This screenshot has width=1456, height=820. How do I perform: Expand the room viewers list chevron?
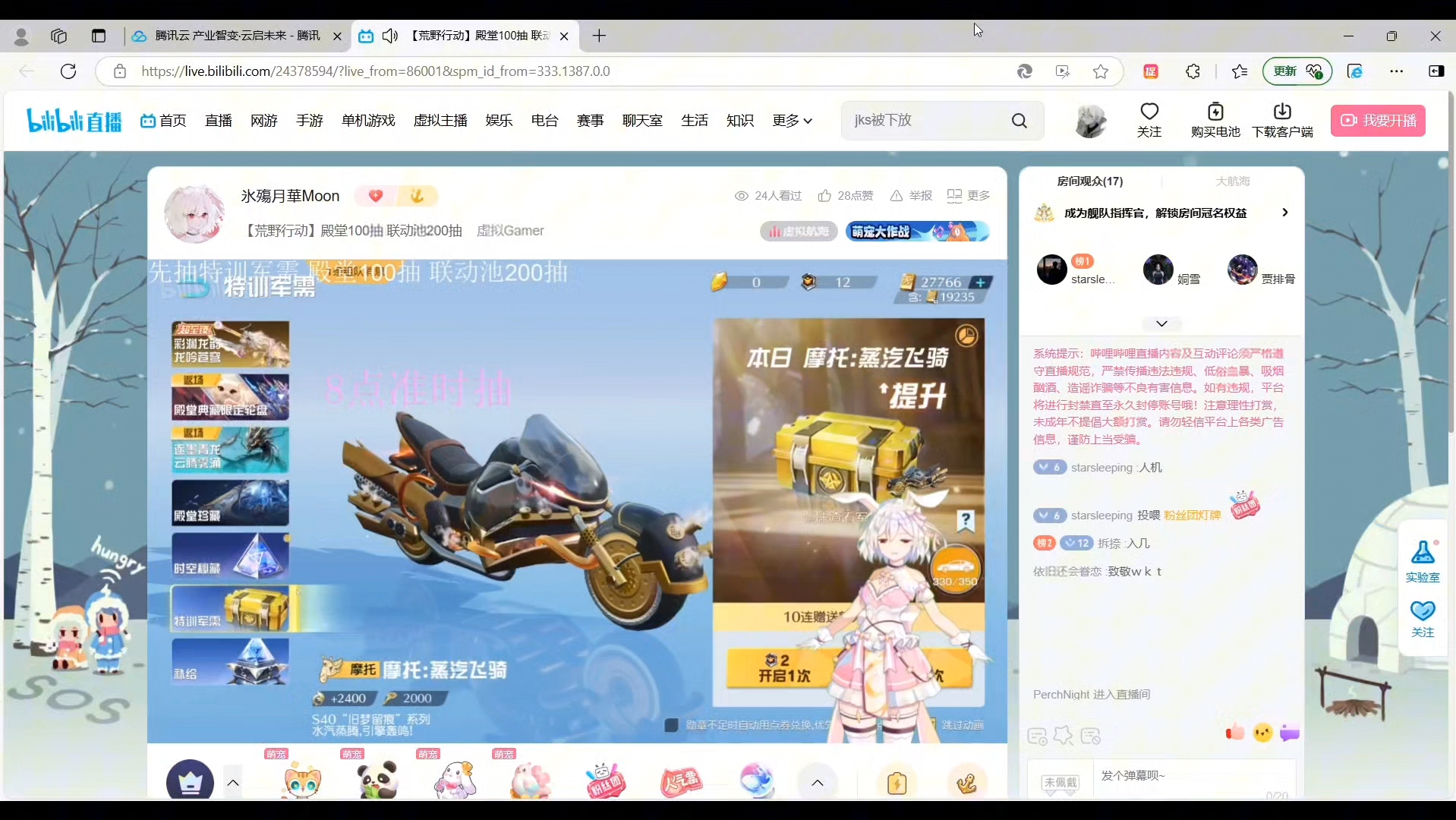click(x=1161, y=324)
